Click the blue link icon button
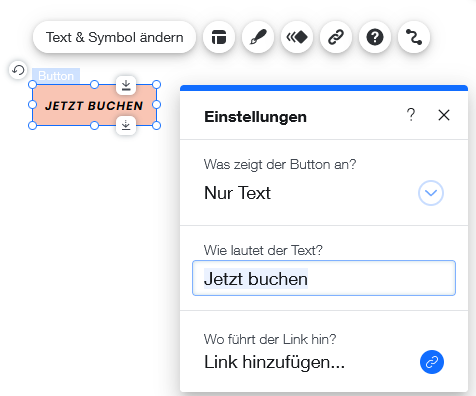Viewport: 476px width, 396px height. tap(432, 362)
